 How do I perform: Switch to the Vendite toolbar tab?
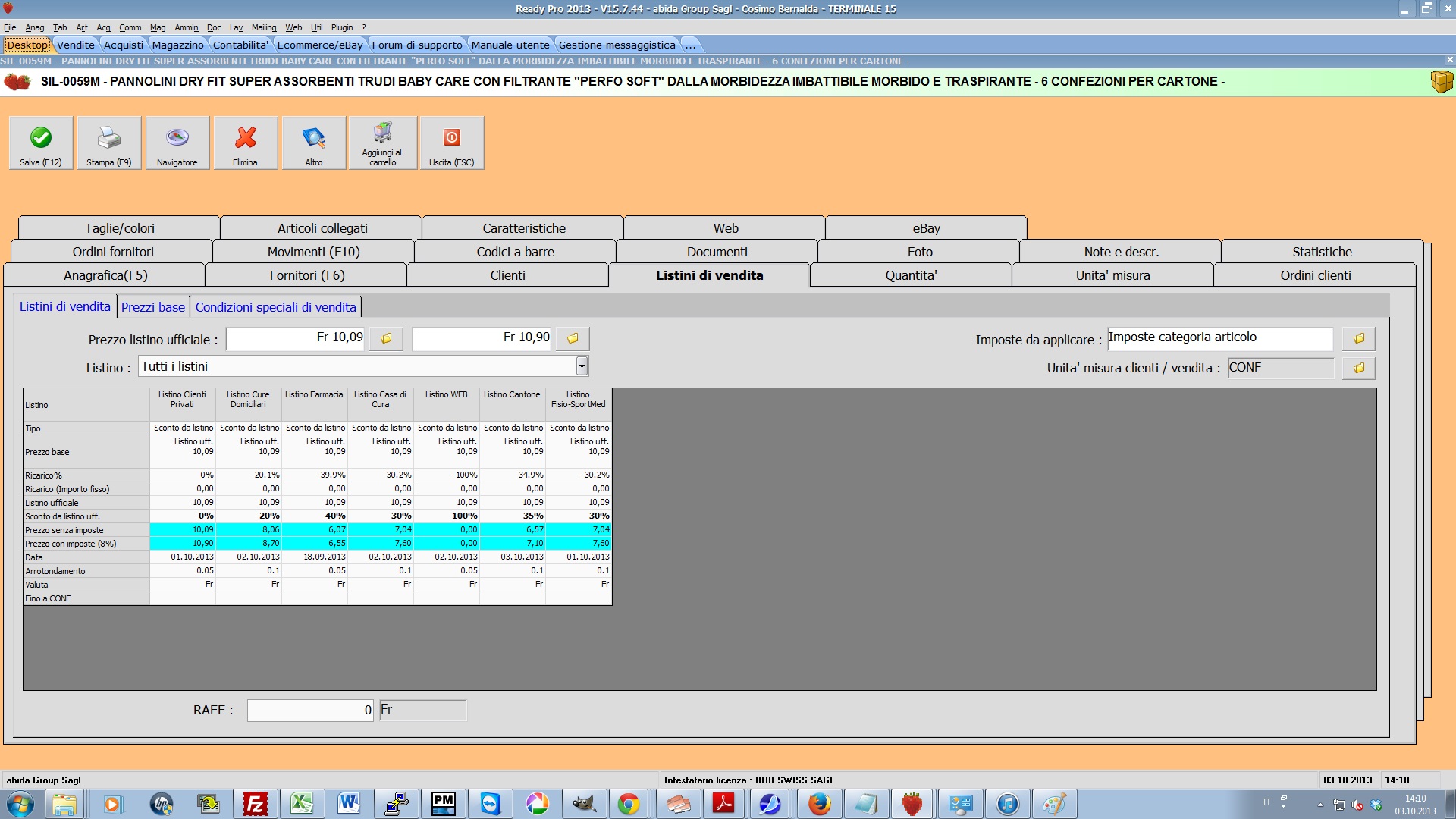(76, 45)
